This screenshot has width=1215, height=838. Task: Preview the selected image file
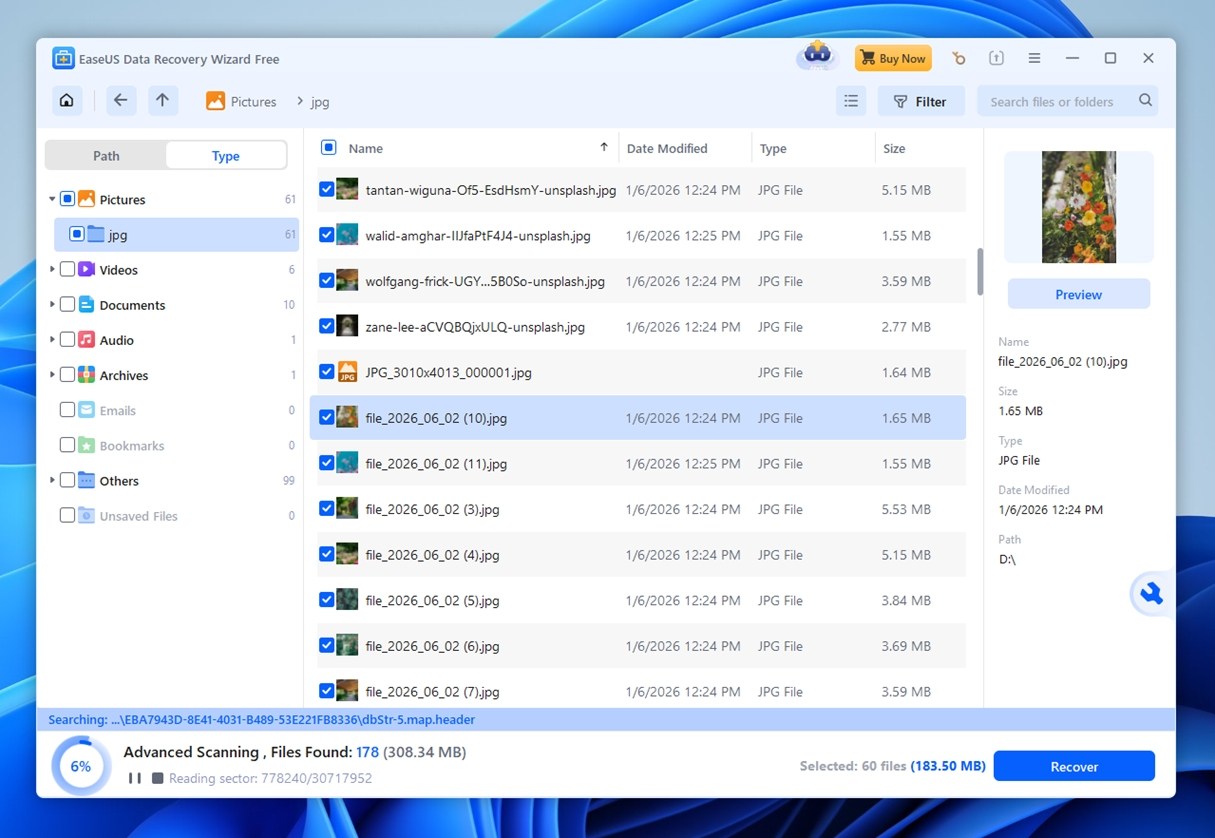[x=1078, y=293]
